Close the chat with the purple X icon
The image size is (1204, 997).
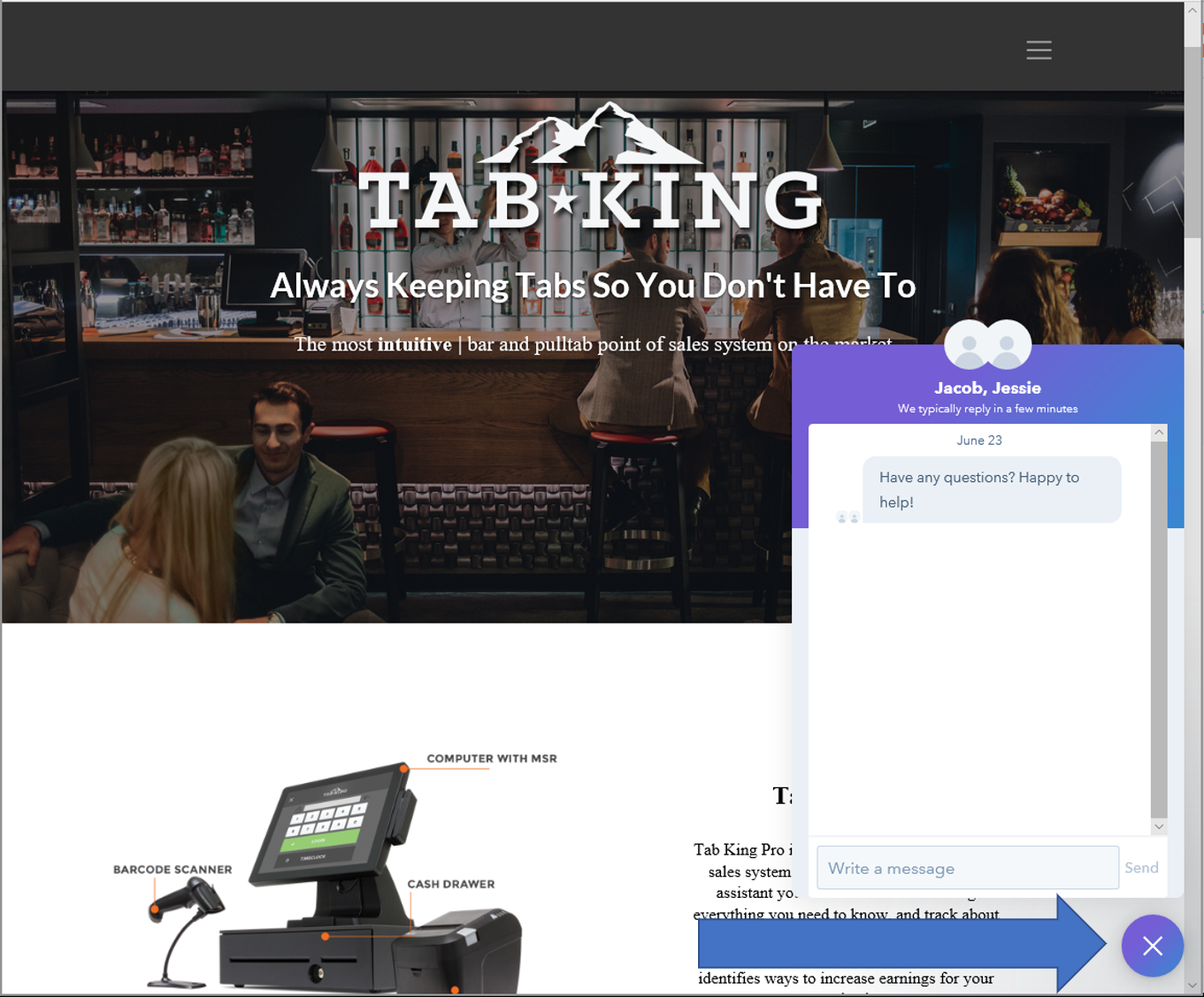(1152, 946)
